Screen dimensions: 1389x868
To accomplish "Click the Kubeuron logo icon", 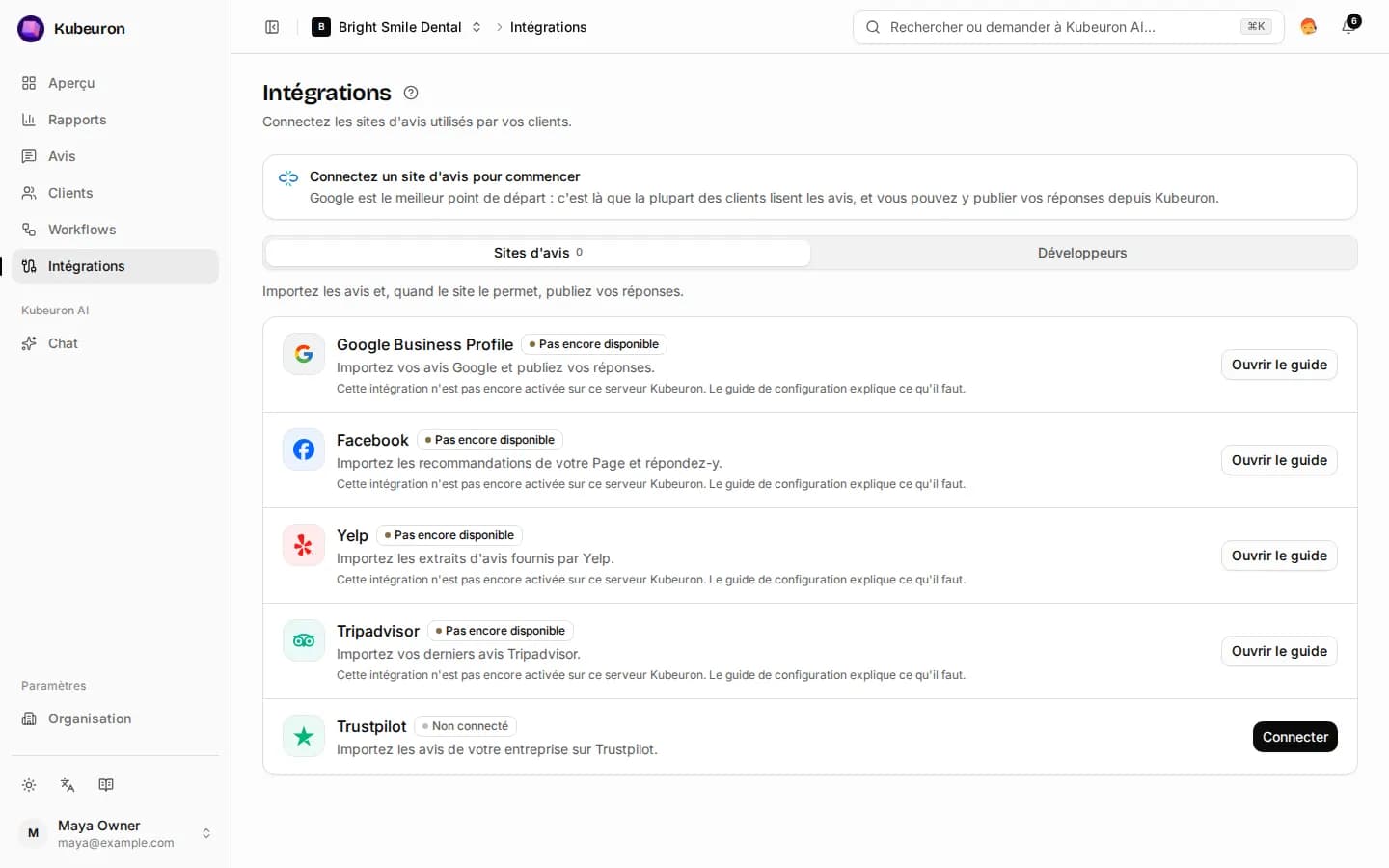I will coord(31,29).
